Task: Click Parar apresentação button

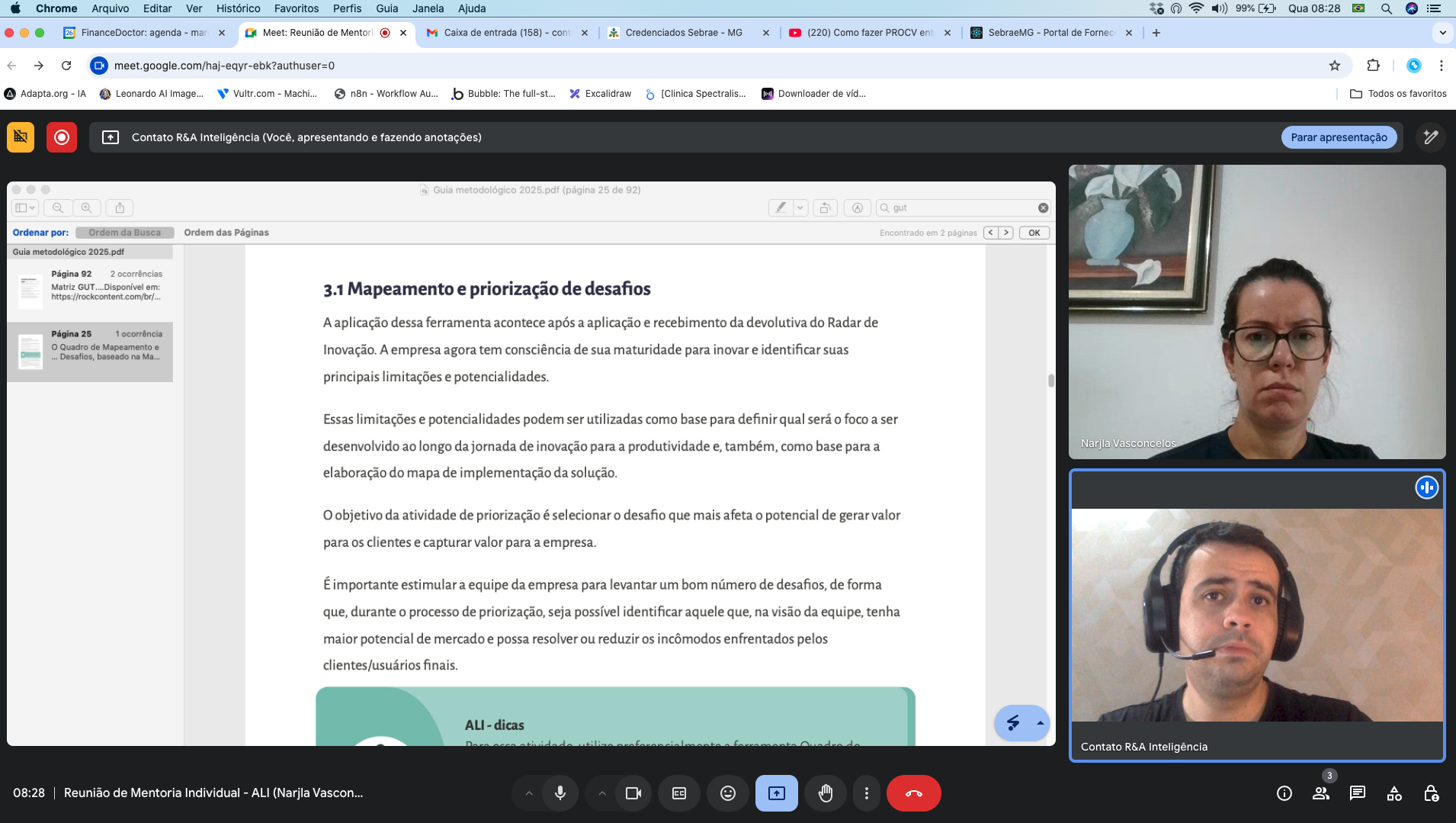Action: click(1339, 137)
